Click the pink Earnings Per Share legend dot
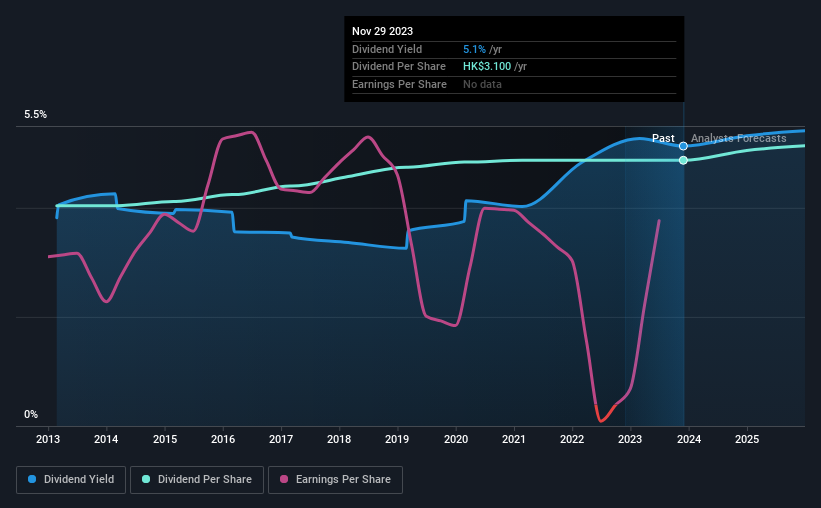This screenshot has height=508, width=821. coord(284,479)
